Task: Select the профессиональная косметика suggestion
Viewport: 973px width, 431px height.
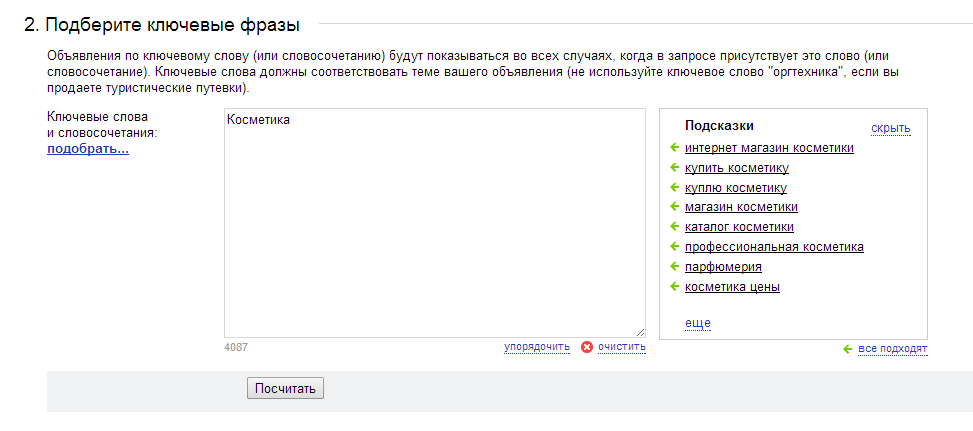Action: click(774, 247)
